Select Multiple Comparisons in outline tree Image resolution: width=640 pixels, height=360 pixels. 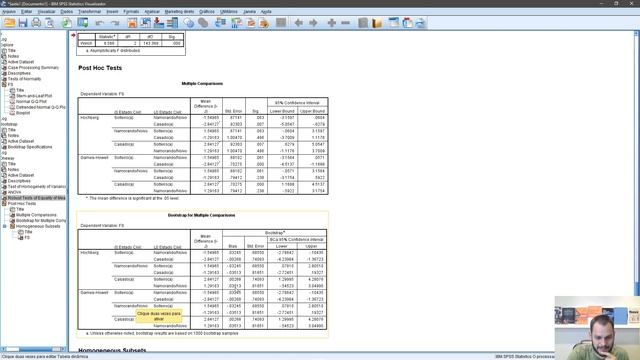pos(36,215)
